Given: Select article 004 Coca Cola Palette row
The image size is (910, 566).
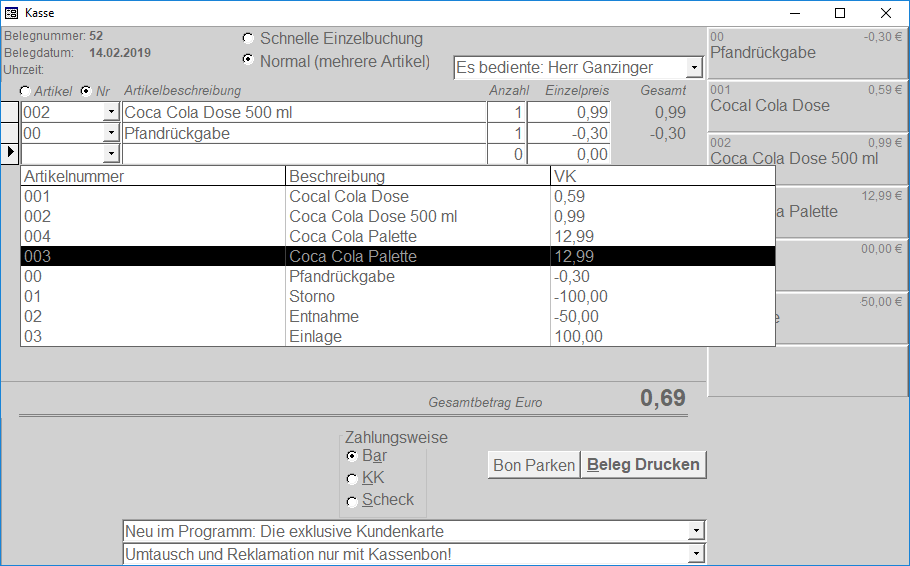Looking at the screenshot, I should (398, 236).
